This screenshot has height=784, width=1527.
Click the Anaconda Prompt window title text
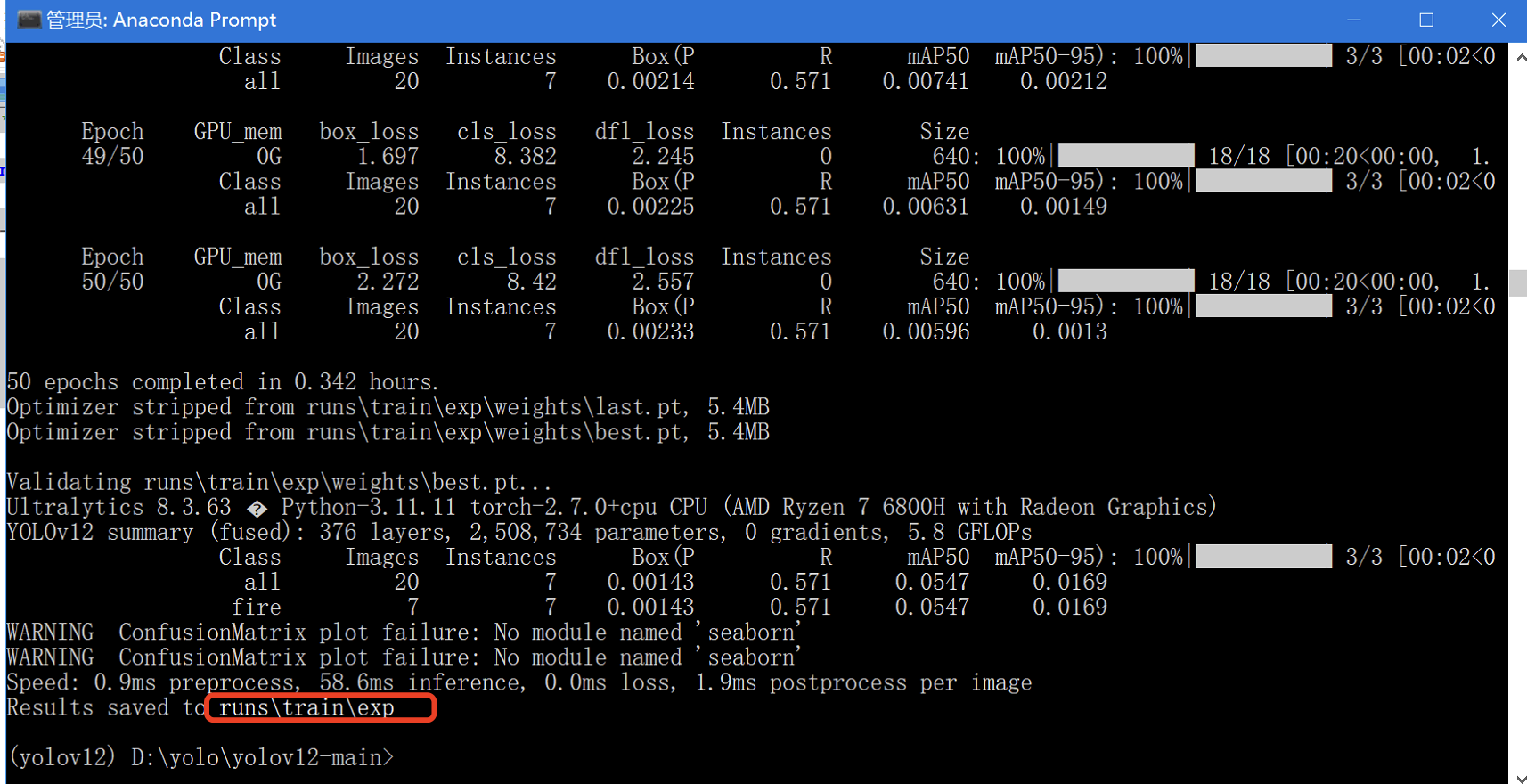161,20
